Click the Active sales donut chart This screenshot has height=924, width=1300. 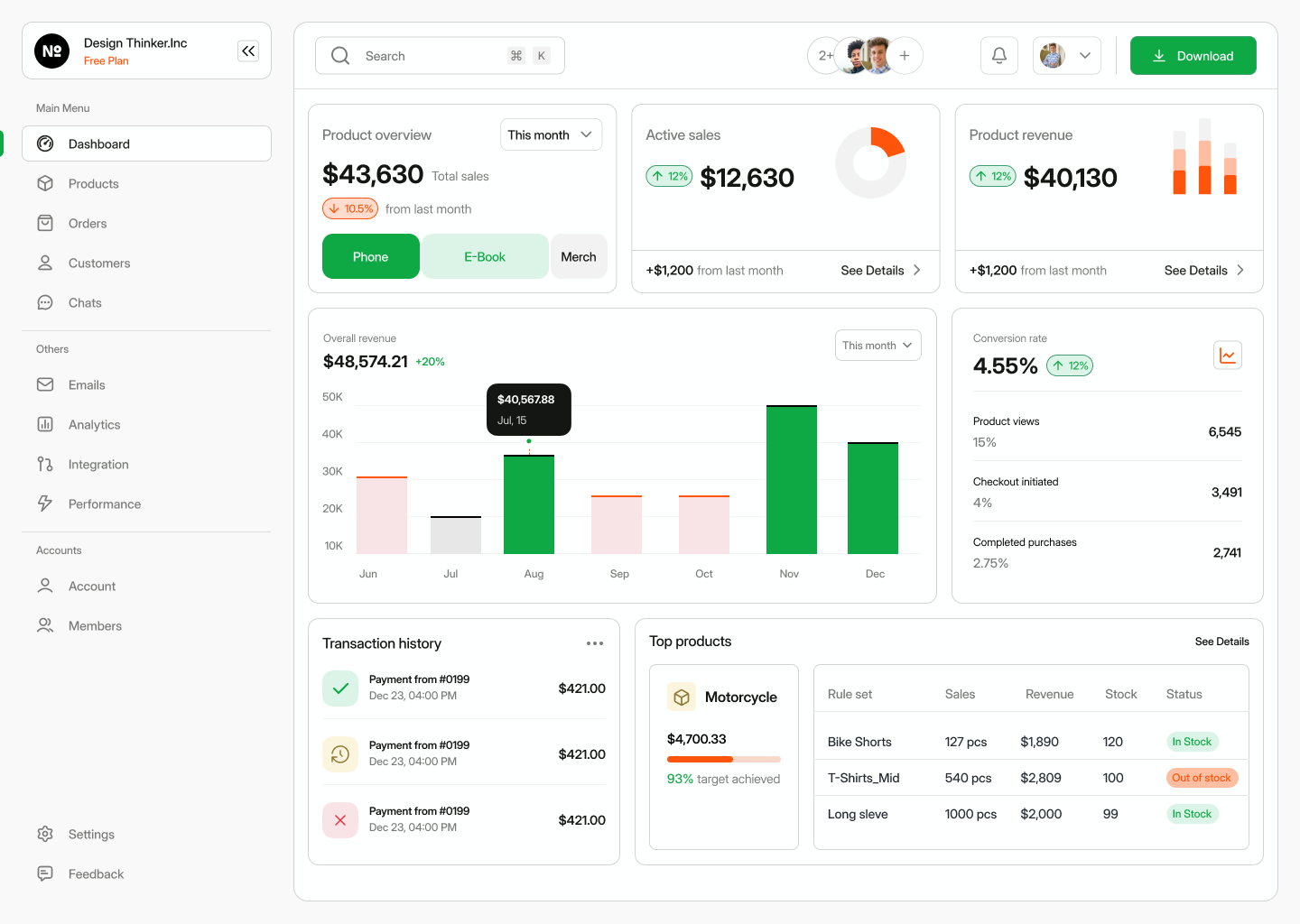(x=871, y=162)
